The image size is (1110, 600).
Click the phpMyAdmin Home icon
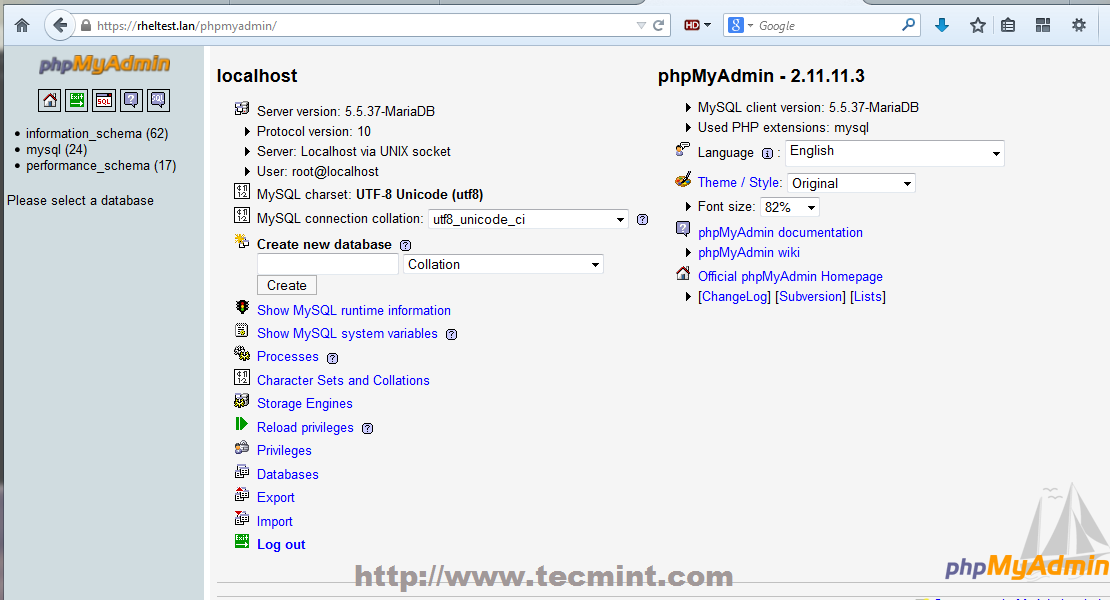tap(49, 100)
